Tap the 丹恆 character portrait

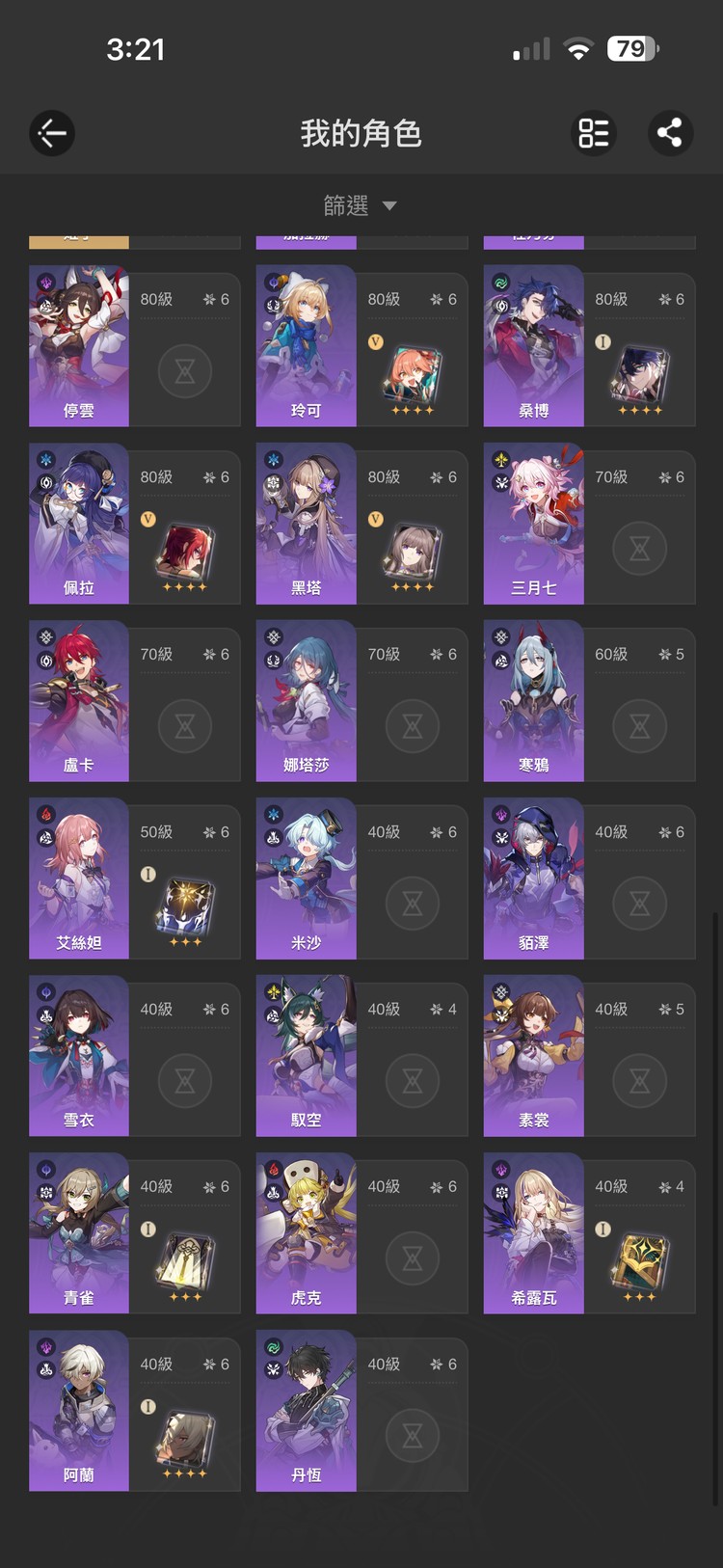pos(307,1411)
